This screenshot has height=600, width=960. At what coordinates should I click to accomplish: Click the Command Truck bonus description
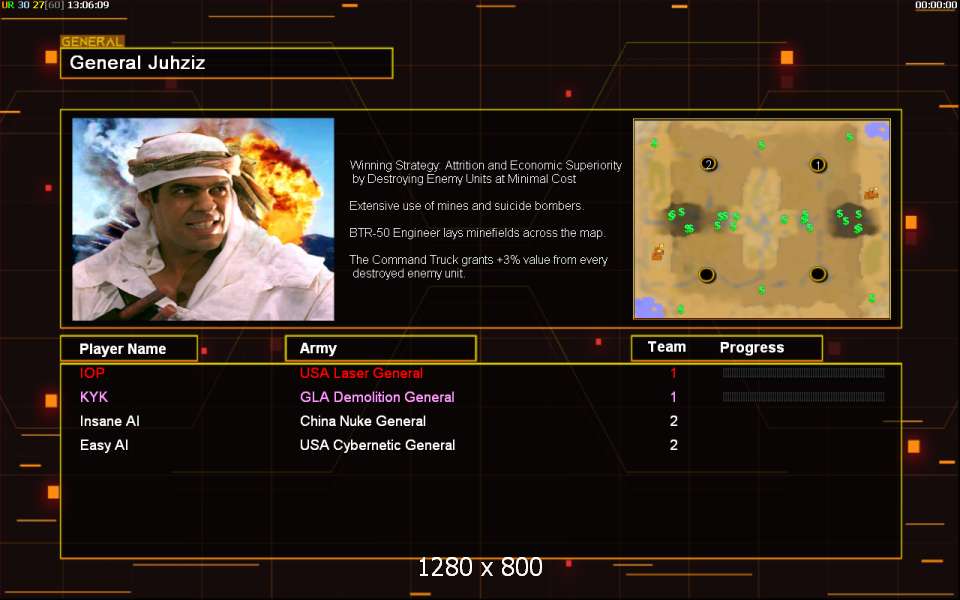478,266
